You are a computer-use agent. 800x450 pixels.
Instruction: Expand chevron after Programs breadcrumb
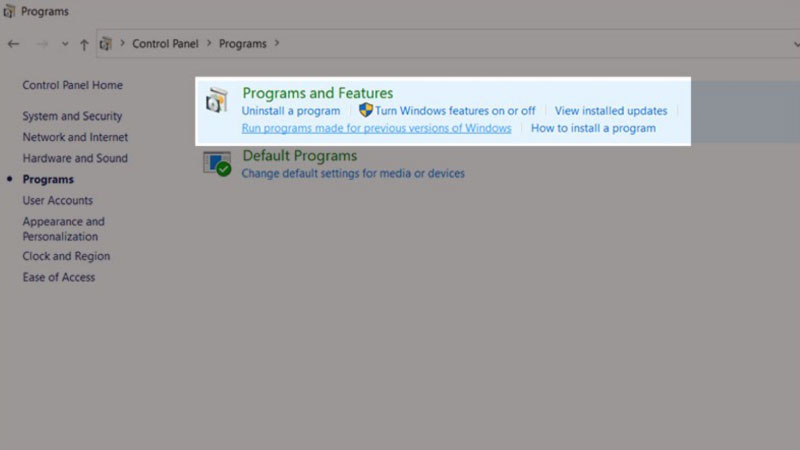pos(277,44)
